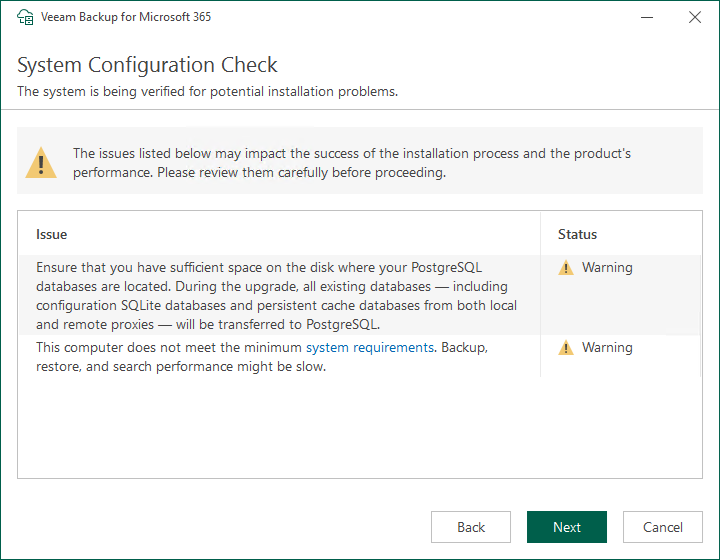
Task: Click the Veeam app icon in title bar
Action: pyautogui.click(x=26, y=17)
